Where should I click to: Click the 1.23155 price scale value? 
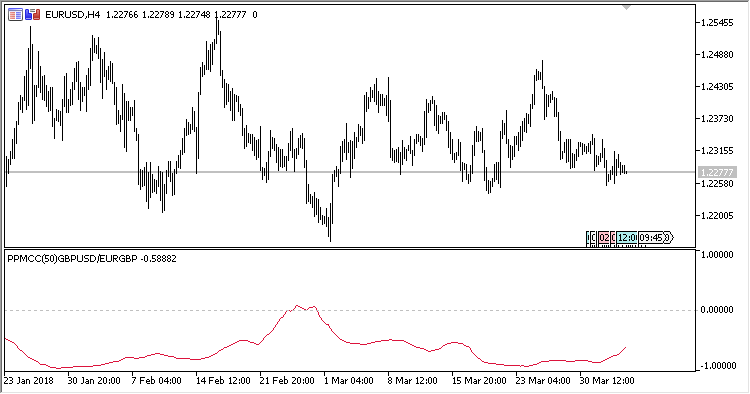click(717, 151)
